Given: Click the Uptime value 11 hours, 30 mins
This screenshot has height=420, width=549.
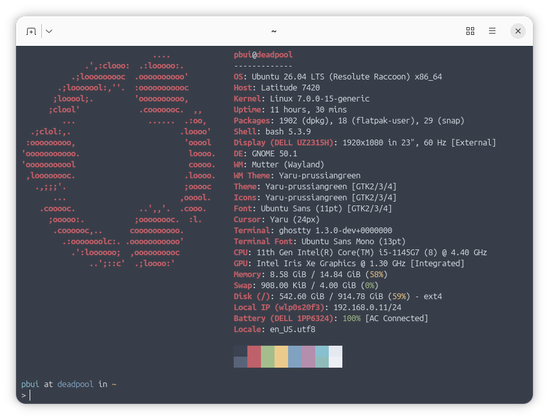Looking at the screenshot, I should pos(308,110).
